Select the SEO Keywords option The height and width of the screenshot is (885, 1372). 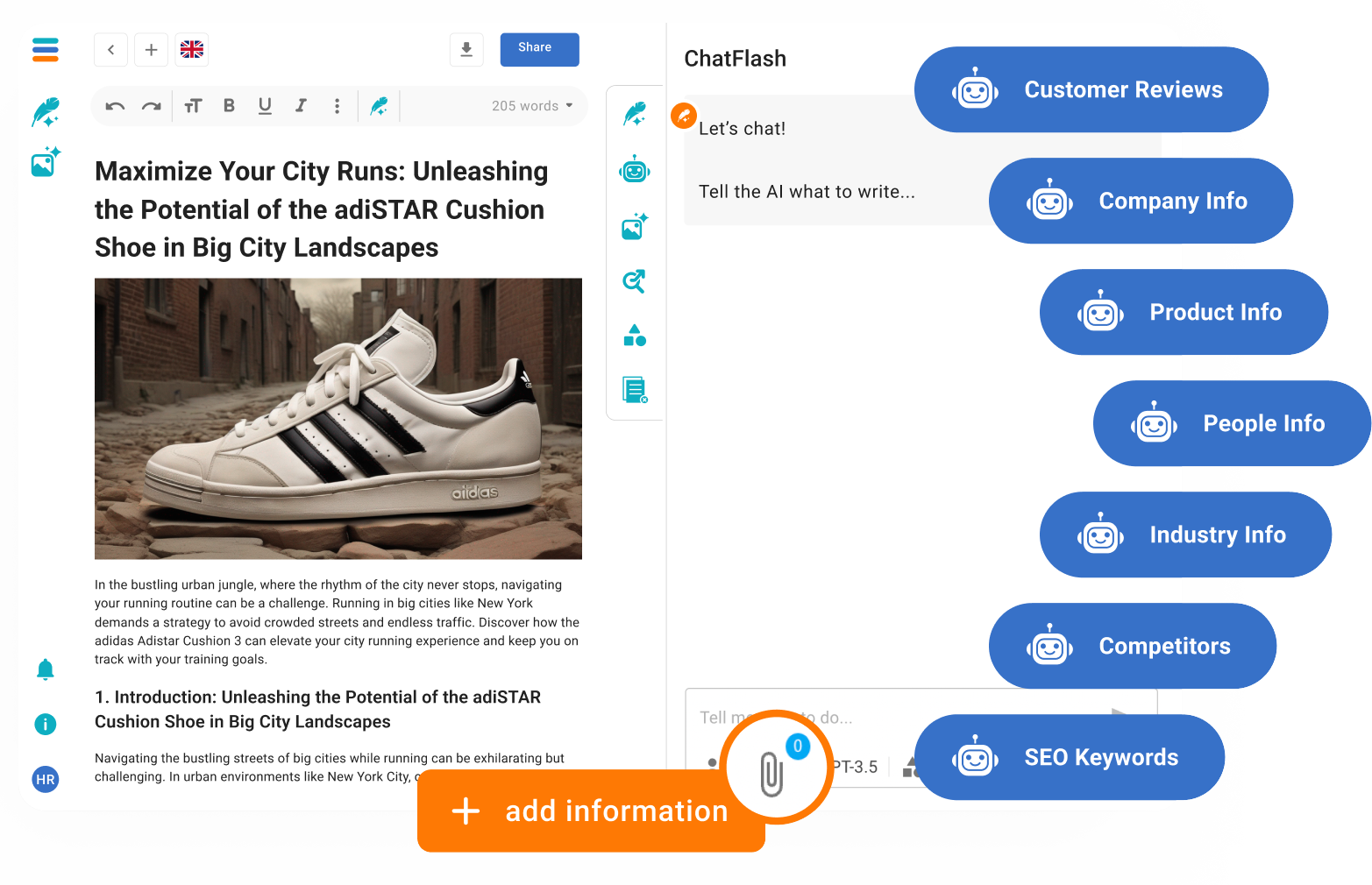tap(1069, 757)
